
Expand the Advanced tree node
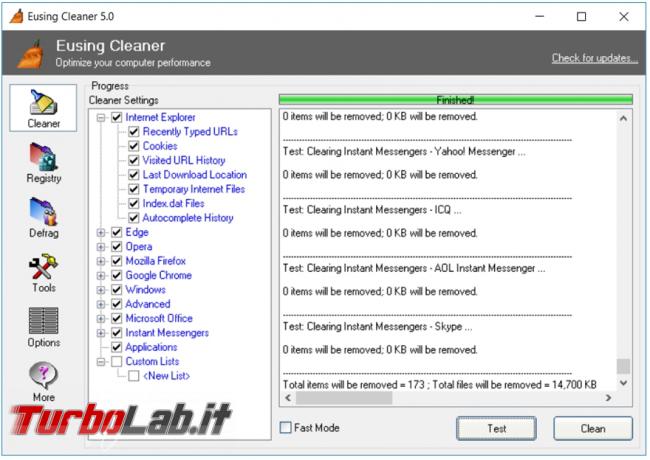click(x=101, y=304)
